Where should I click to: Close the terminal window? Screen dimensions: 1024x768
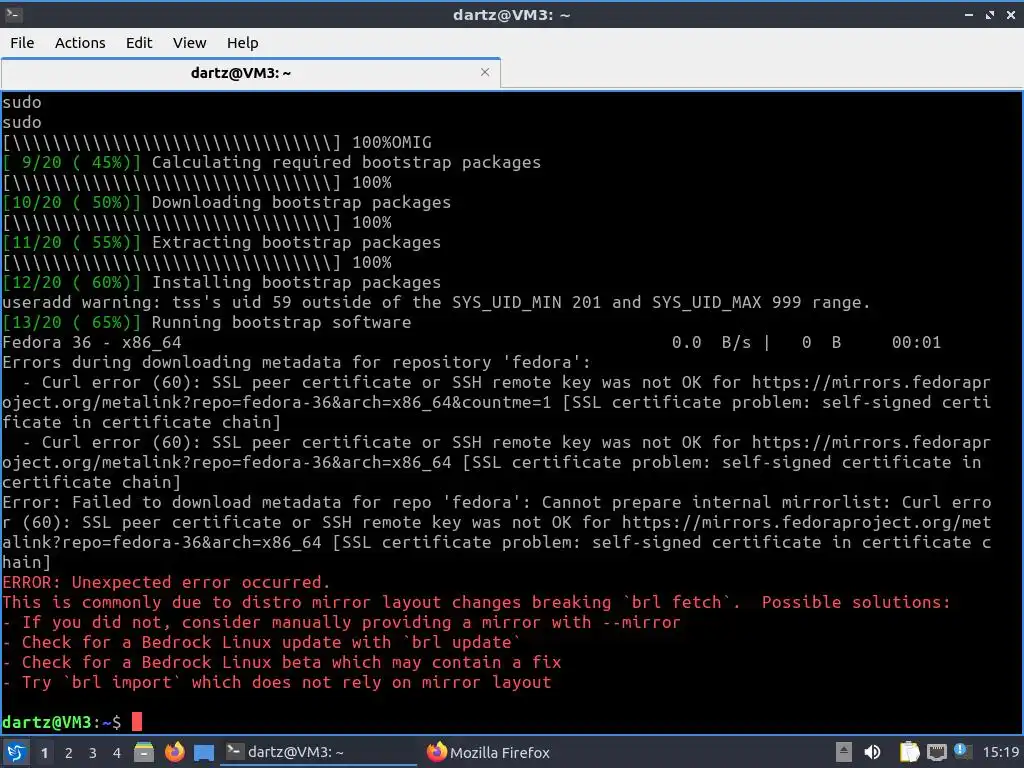pyautogui.click(x=1011, y=14)
